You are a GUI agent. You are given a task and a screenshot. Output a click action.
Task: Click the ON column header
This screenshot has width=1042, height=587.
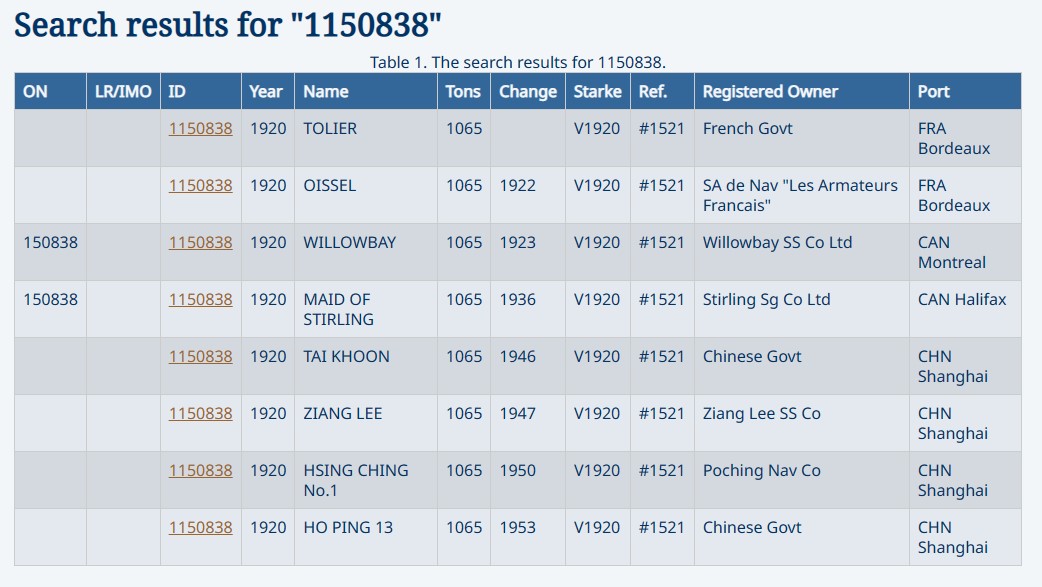(x=51, y=91)
